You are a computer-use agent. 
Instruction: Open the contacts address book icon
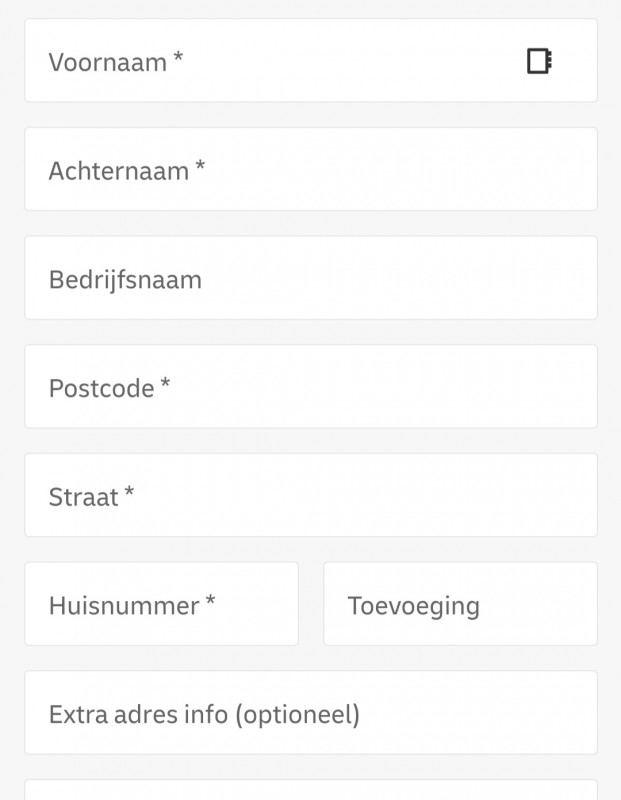tap(539, 61)
